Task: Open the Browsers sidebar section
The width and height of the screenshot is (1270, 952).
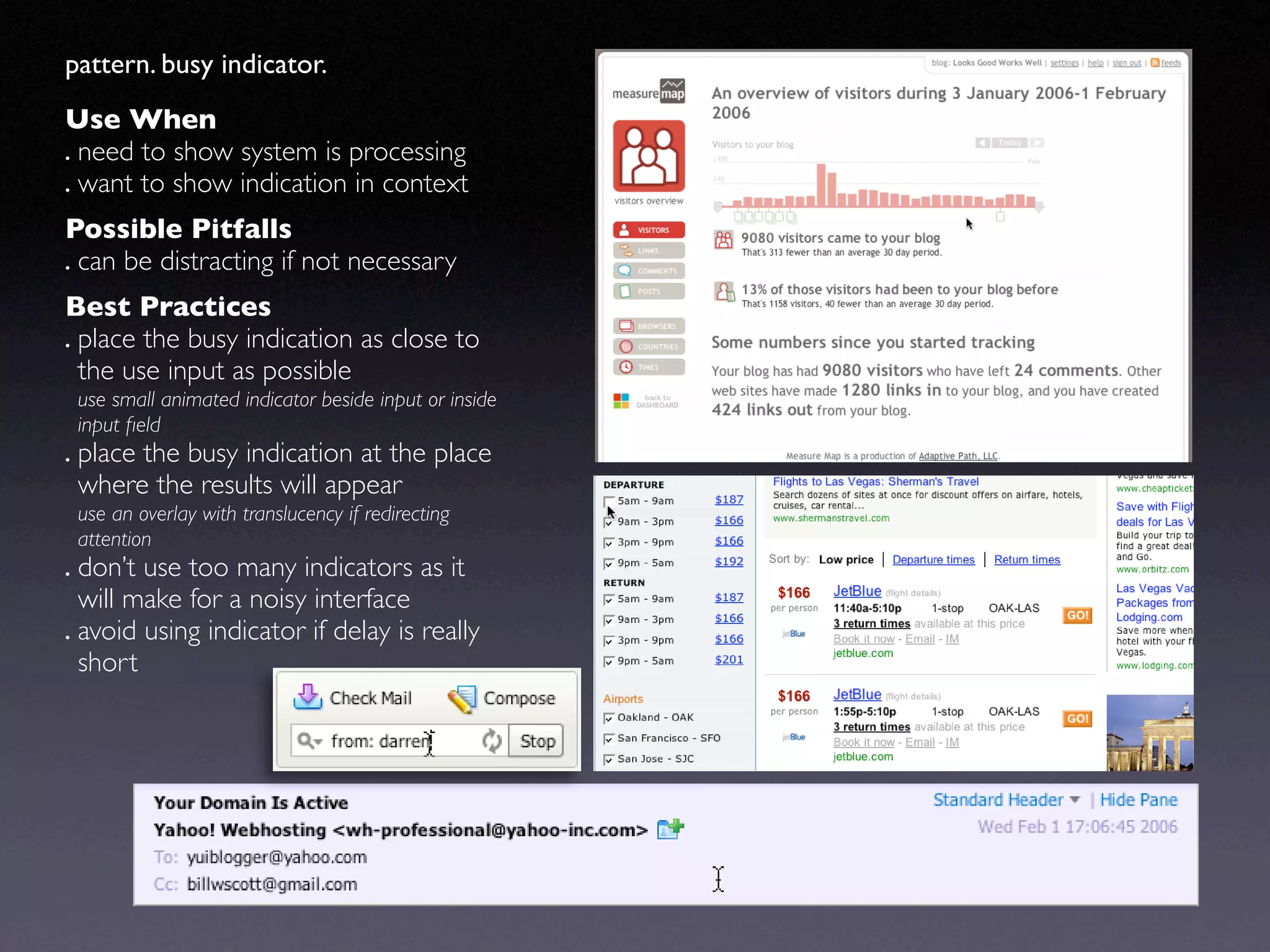Action: click(649, 326)
